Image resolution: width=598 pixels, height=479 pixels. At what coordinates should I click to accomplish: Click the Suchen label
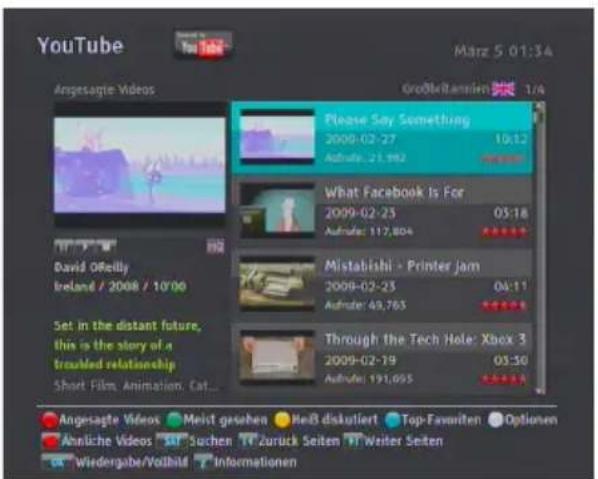point(210,441)
